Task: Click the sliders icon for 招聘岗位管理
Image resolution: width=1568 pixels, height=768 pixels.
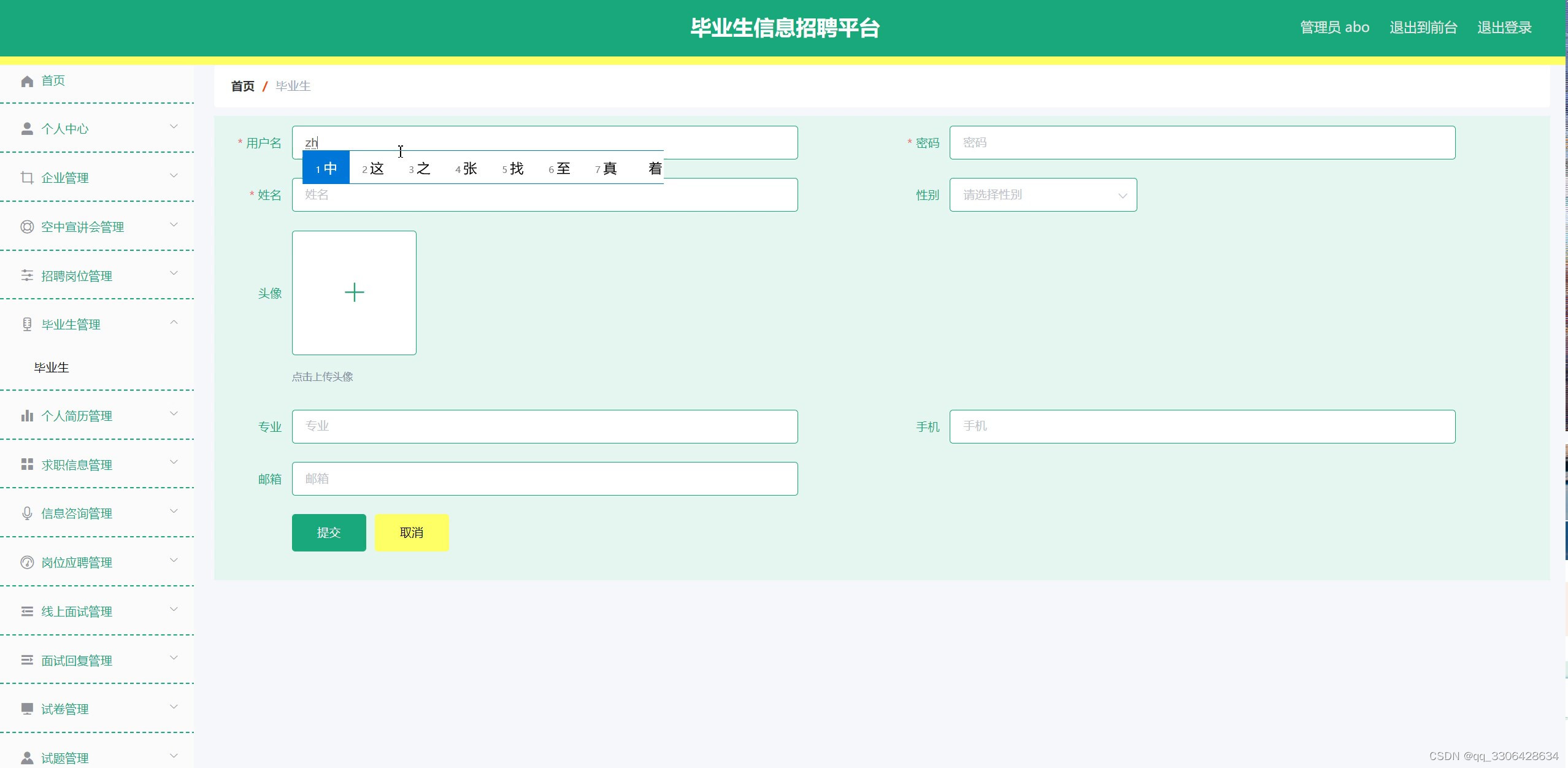Action: 27,275
